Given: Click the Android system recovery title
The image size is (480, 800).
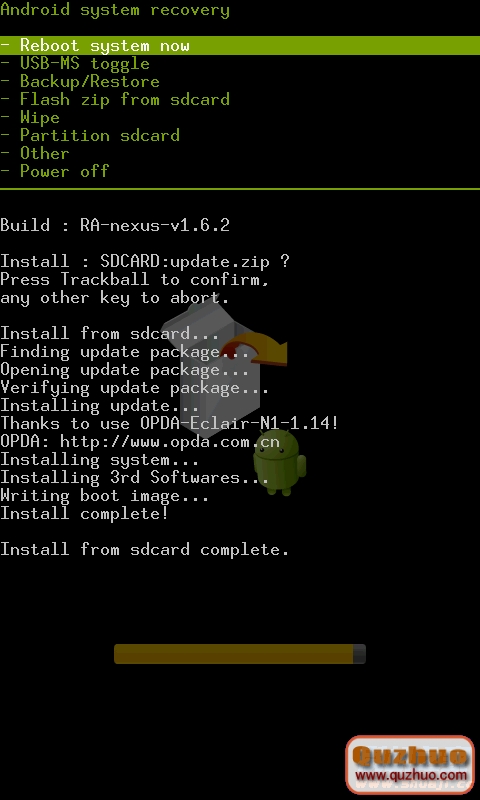Looking at the screenshot, I should click(115, 10).
